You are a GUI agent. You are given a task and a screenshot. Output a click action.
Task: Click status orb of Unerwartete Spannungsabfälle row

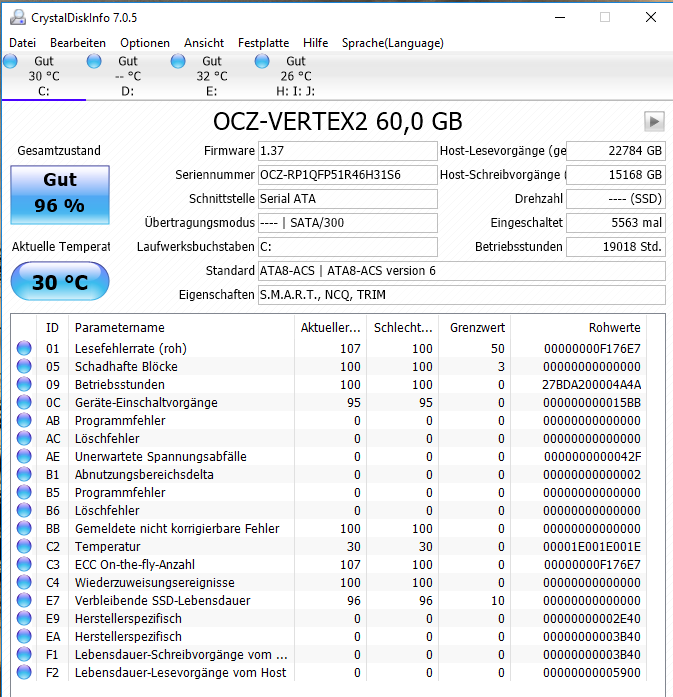pos(24,456)
